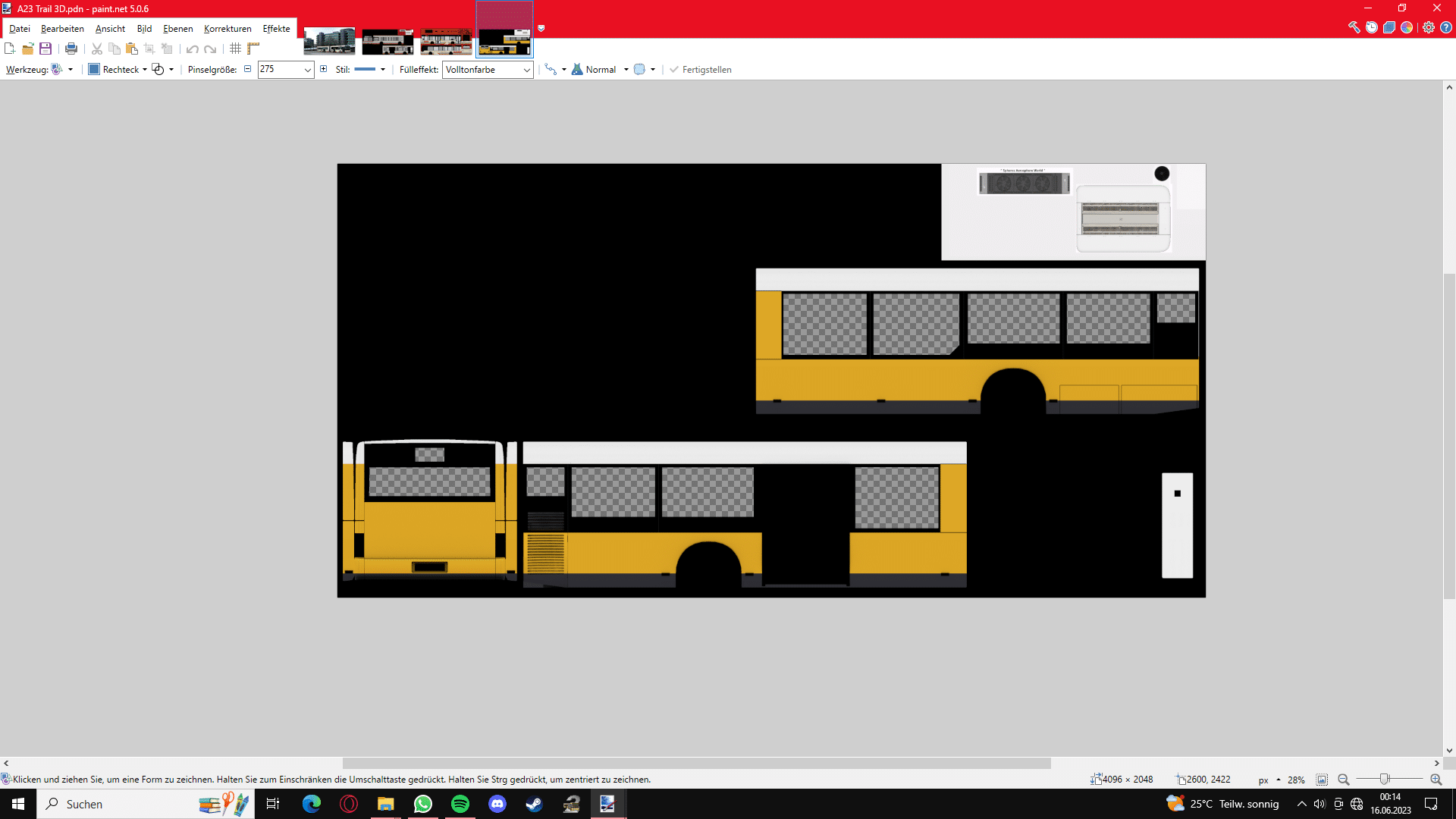Click the Save file icon
This screenshot has height=819, width=1456.
click(45, 49)
